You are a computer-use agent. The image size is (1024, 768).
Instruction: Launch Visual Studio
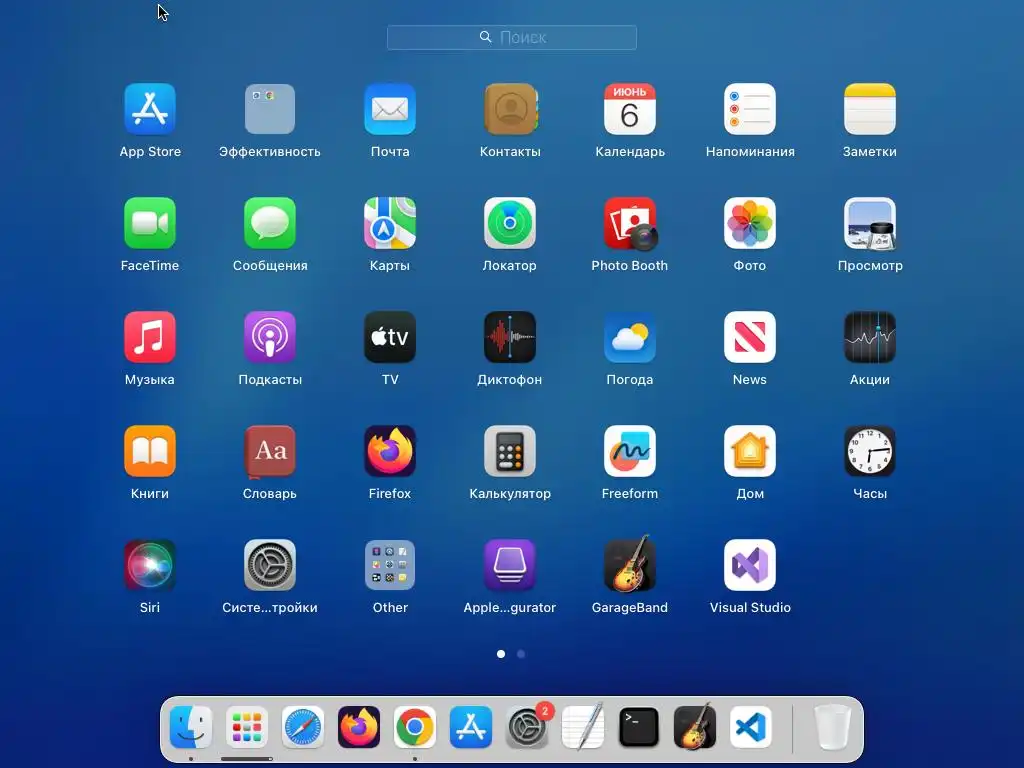pyautogui.click(x=750, y=565)
